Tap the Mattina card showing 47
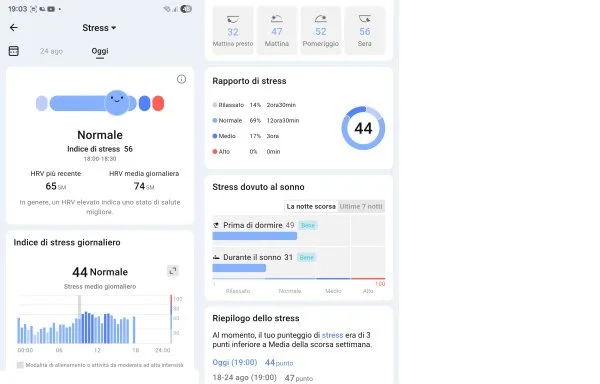The height and width of the screenshot is (384, 600). (x=277, y=31)
